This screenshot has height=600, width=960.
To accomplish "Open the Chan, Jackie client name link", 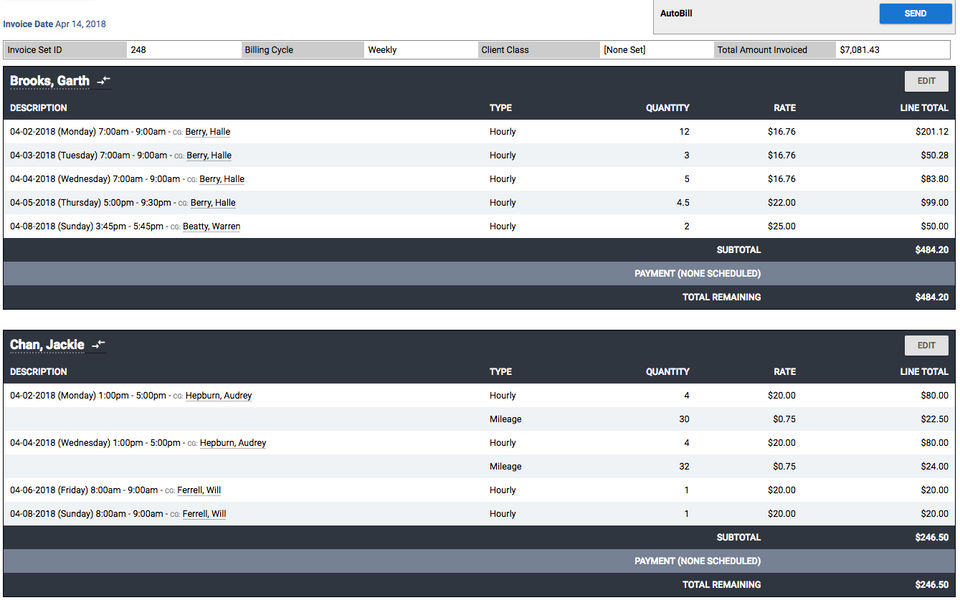I will tap(47, 345).
